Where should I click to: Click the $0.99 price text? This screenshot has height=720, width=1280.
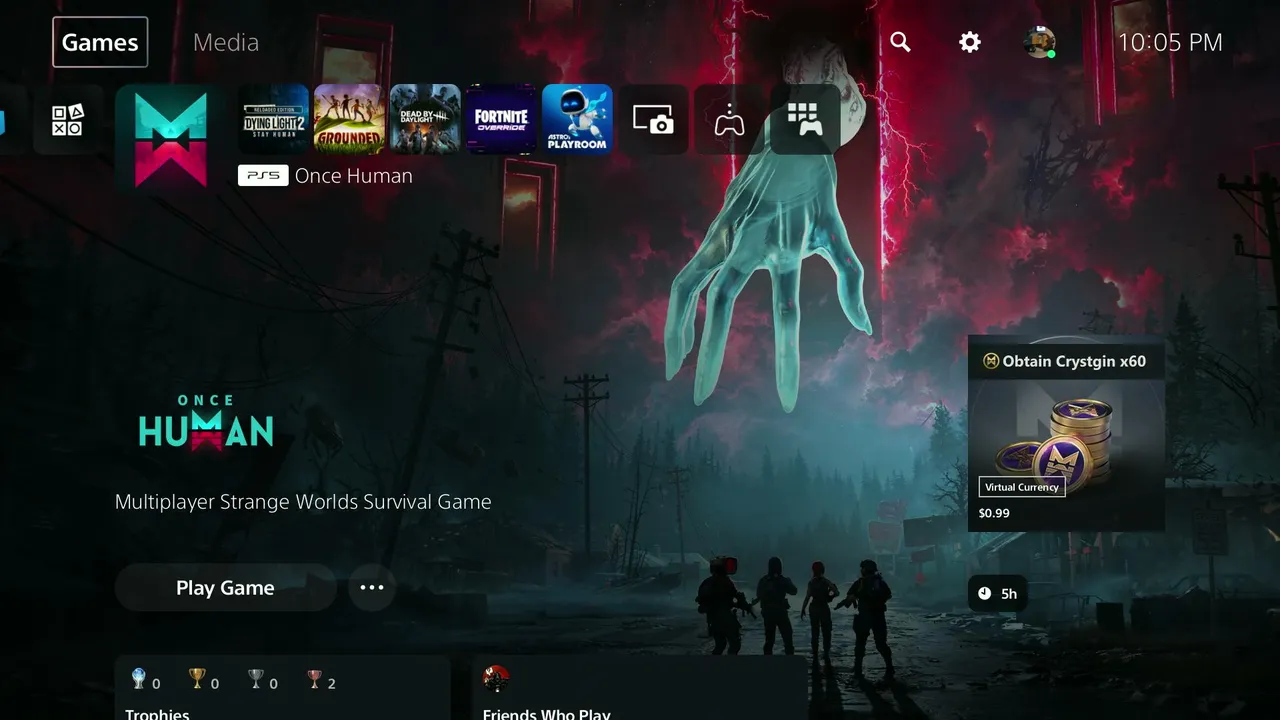[994, 513]
